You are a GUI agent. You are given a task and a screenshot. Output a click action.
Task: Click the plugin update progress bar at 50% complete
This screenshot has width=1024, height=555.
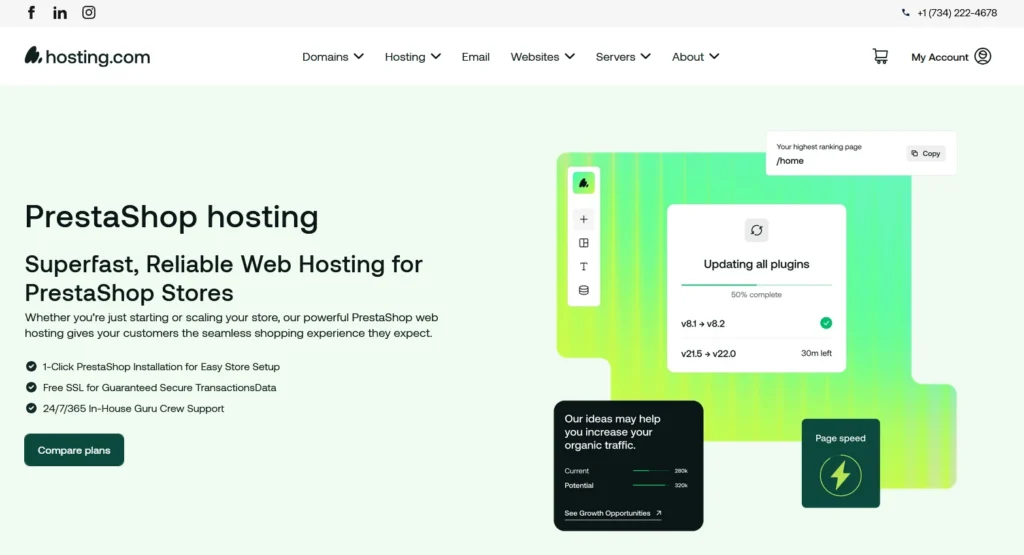tap(756, 285)
